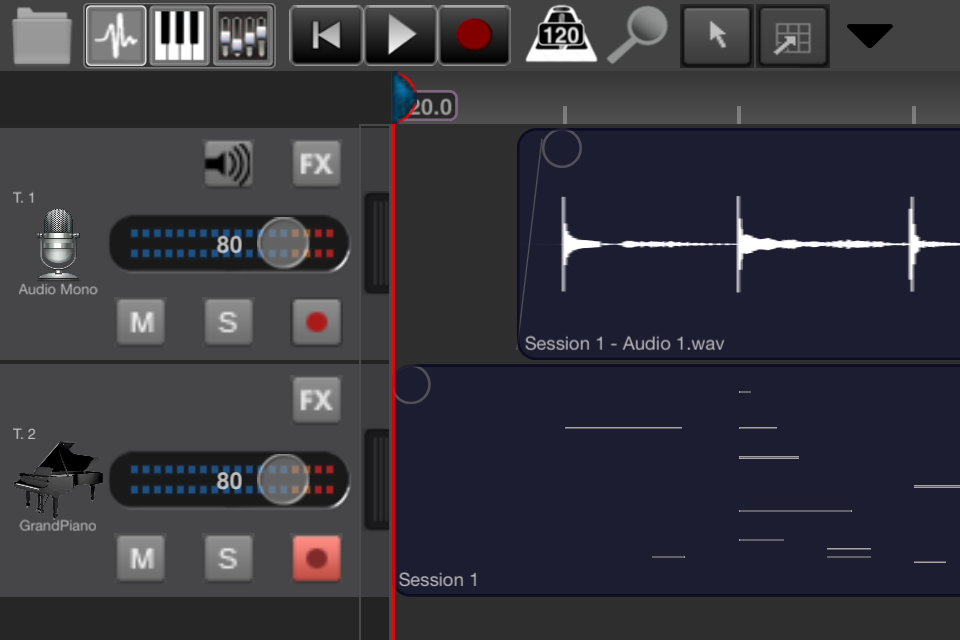Open the folder browser icon
The height and width of the screenshot is (640, 960).
[42, 36]
